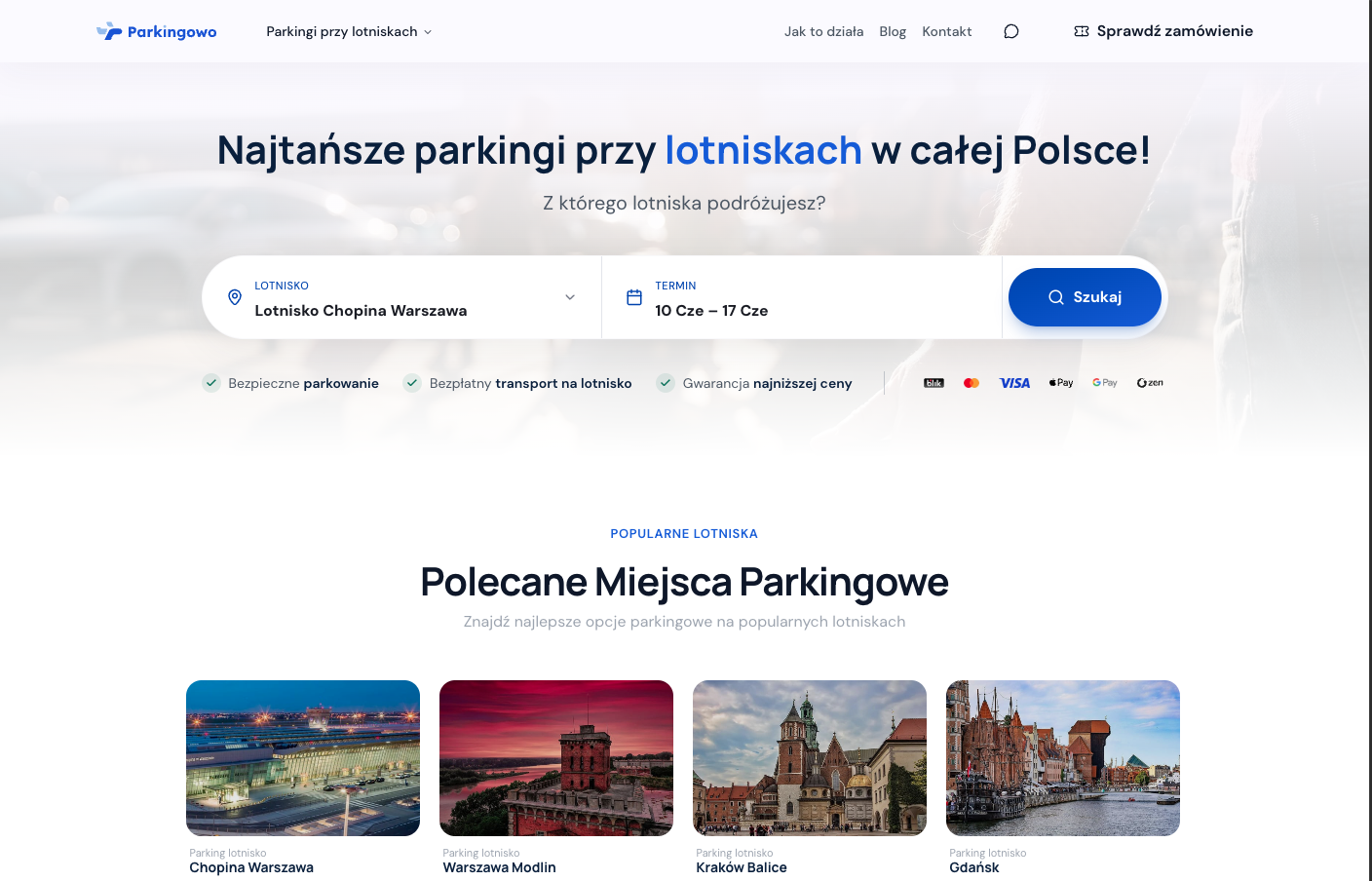This screenshot has height=881, width=1372.
Task: Click the location pin icon in Lotnisko field
Action: tap(235, 297)
